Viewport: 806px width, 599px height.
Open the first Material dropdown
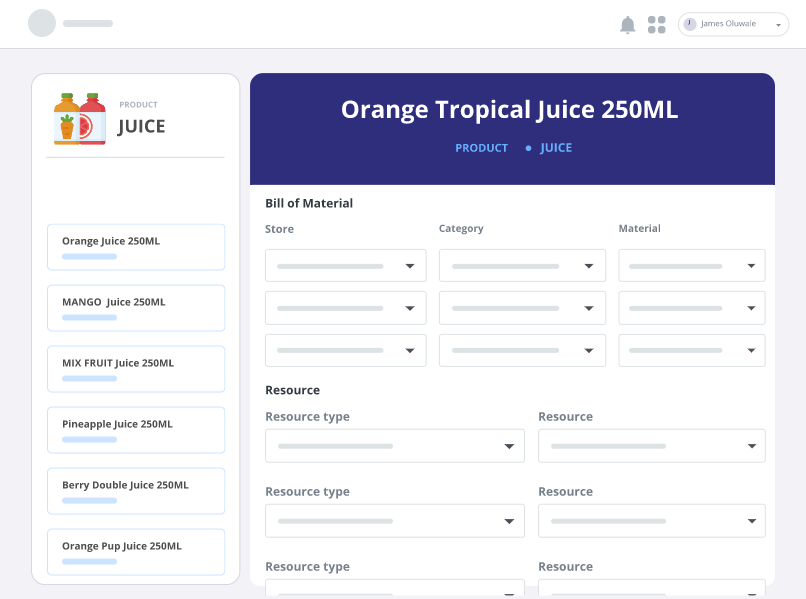tap(691, 266)
